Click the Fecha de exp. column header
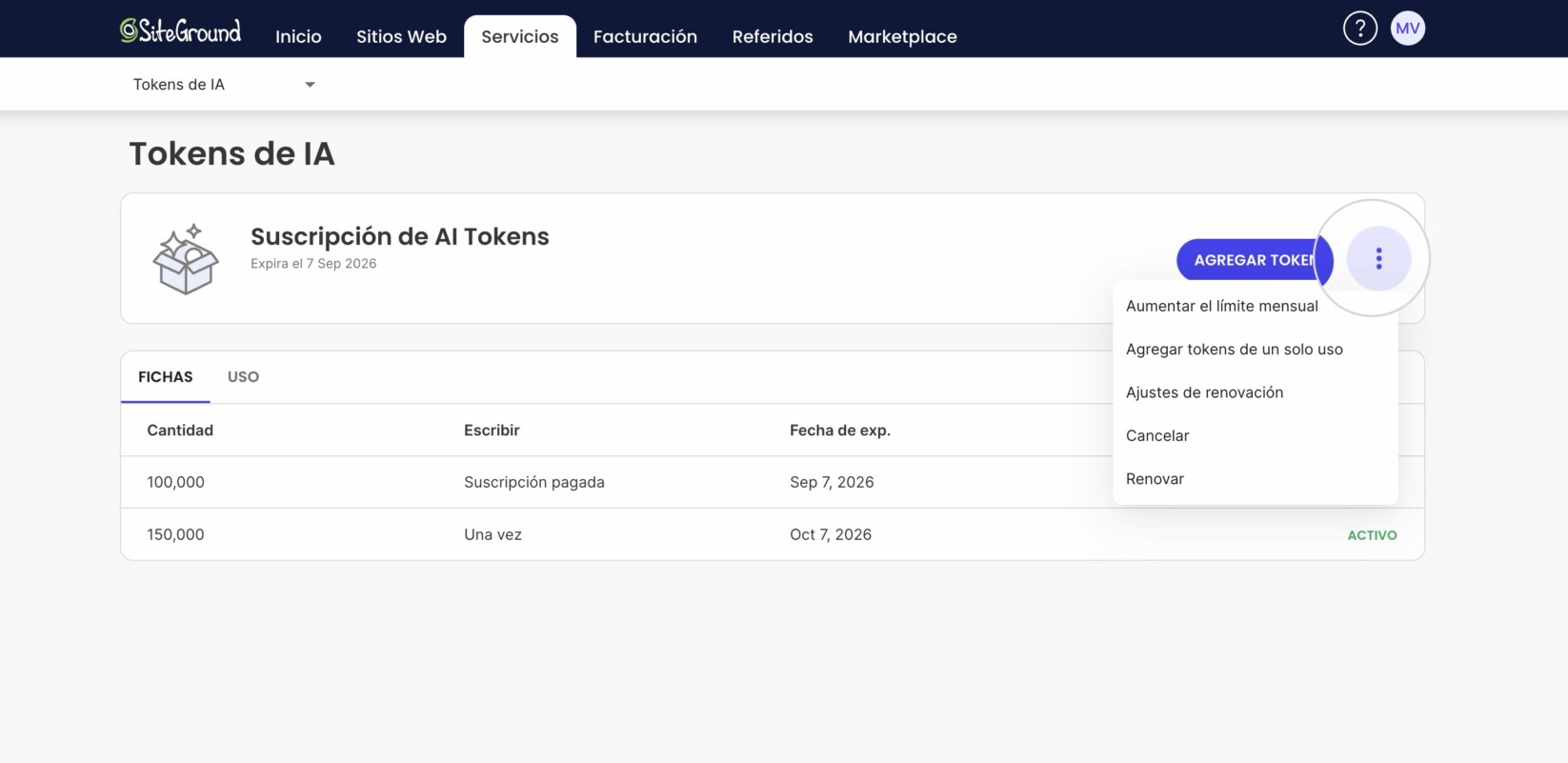1568x763 pixels. (x=840, y=431)
